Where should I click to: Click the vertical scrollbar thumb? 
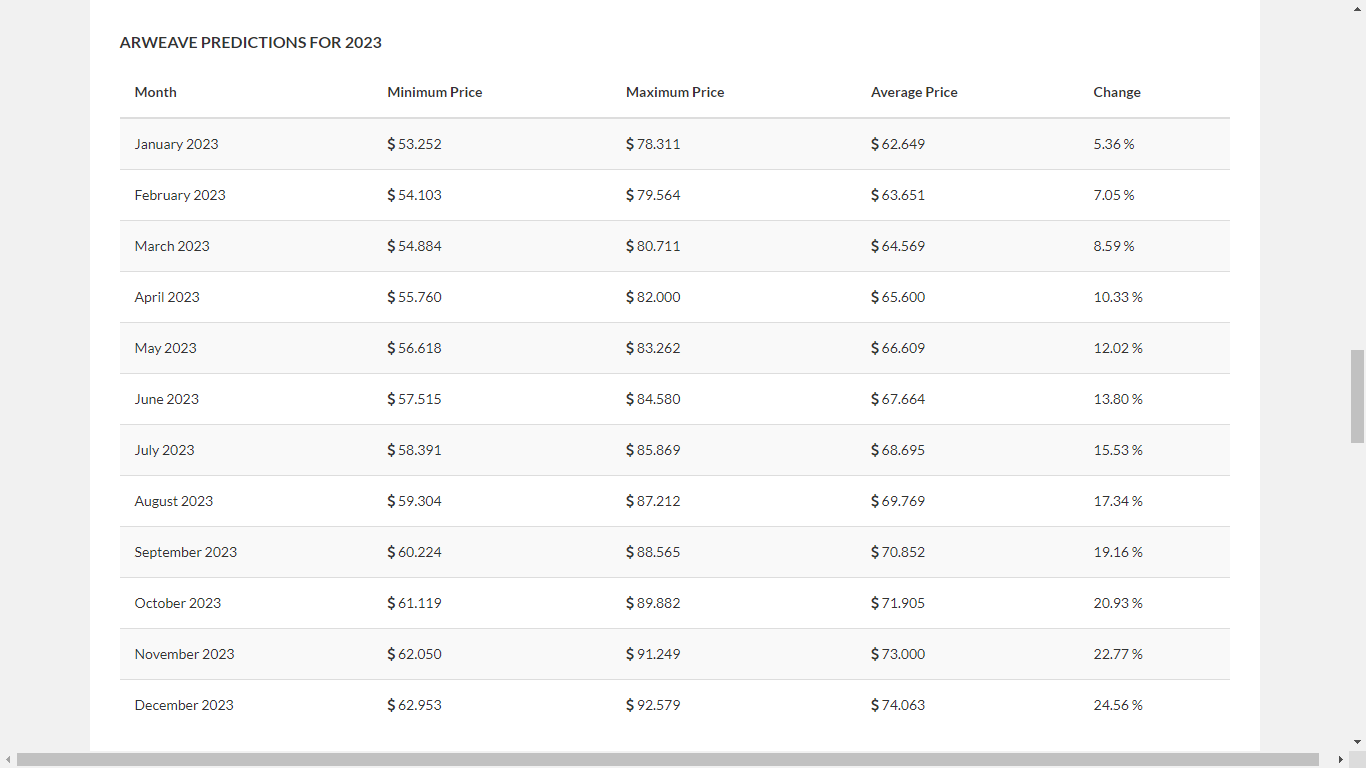1357,396
